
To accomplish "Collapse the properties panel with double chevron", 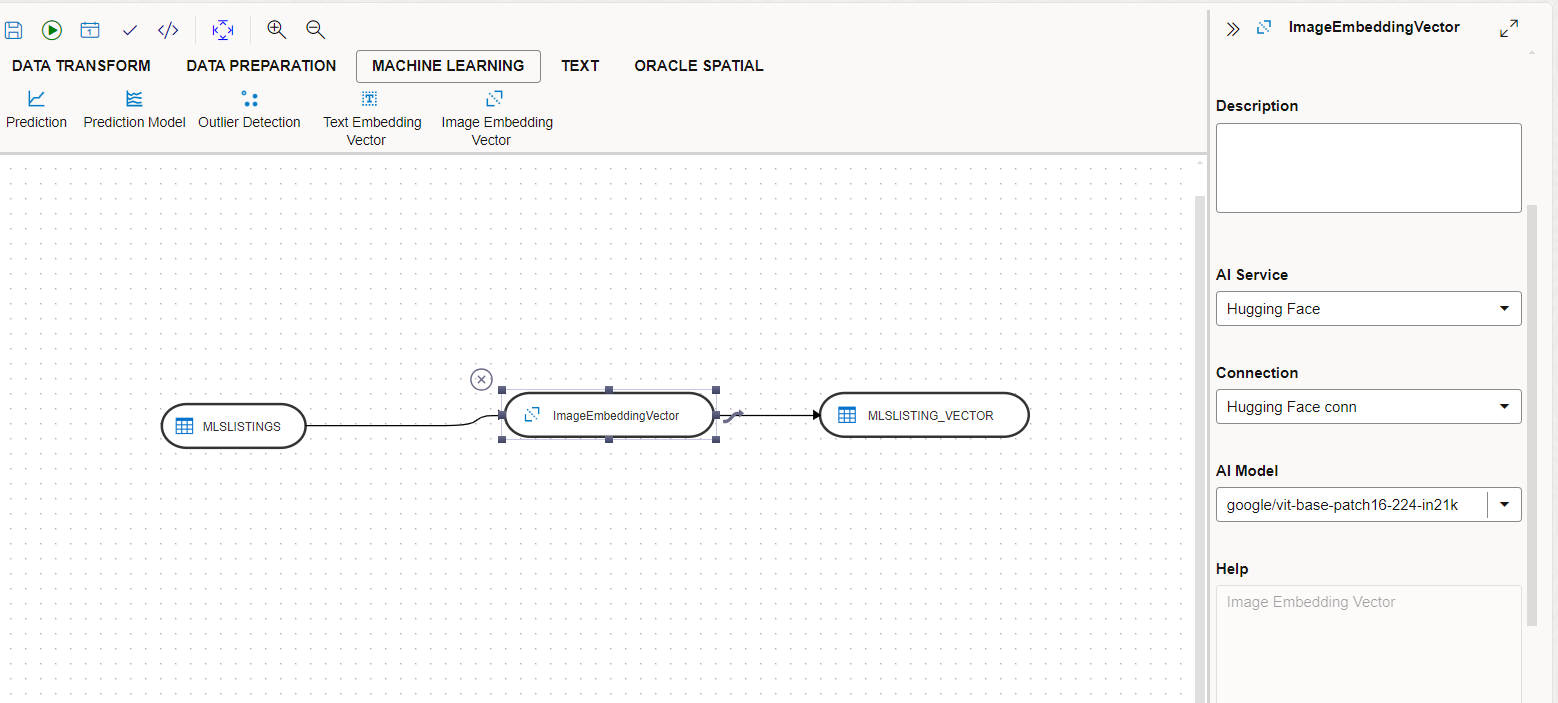I will (x=1233, y=29).
